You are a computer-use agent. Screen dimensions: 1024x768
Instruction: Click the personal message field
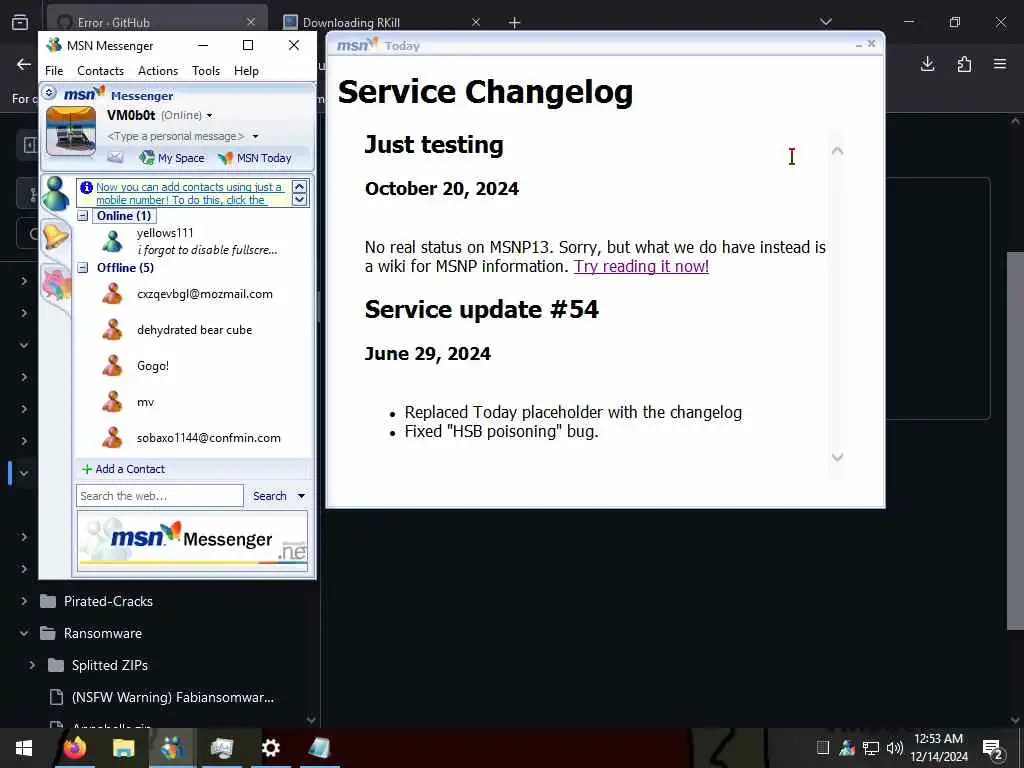click(x=176, y=136)
